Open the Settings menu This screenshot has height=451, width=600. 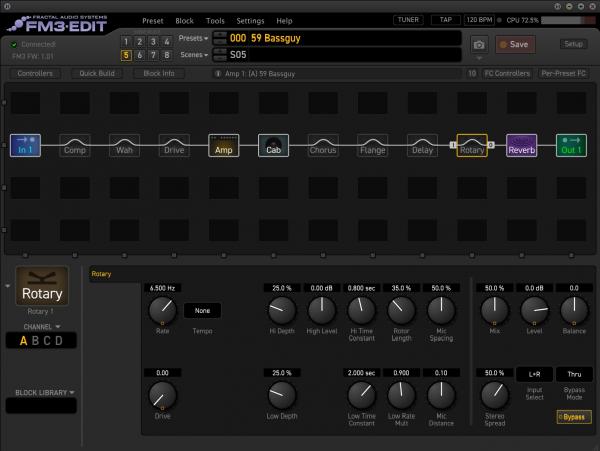pos(250,21)
